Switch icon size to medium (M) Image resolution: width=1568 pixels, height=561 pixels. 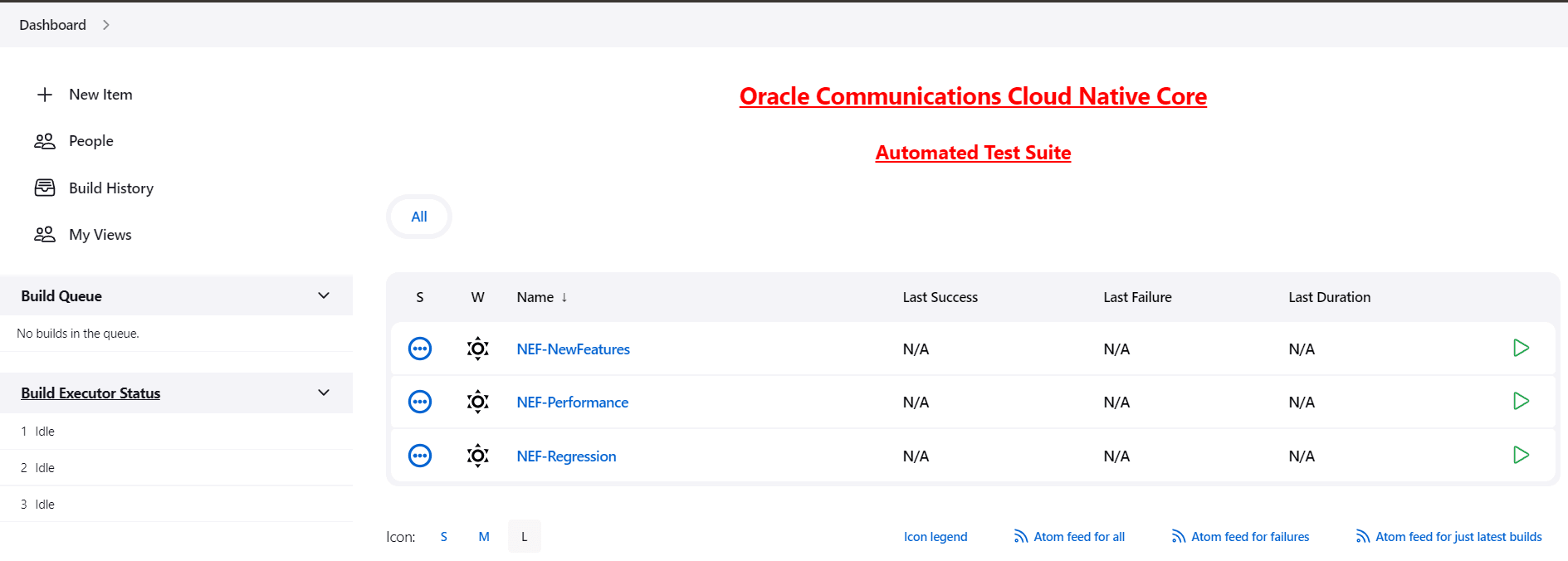pyautogui.click(x=484, y=537)
